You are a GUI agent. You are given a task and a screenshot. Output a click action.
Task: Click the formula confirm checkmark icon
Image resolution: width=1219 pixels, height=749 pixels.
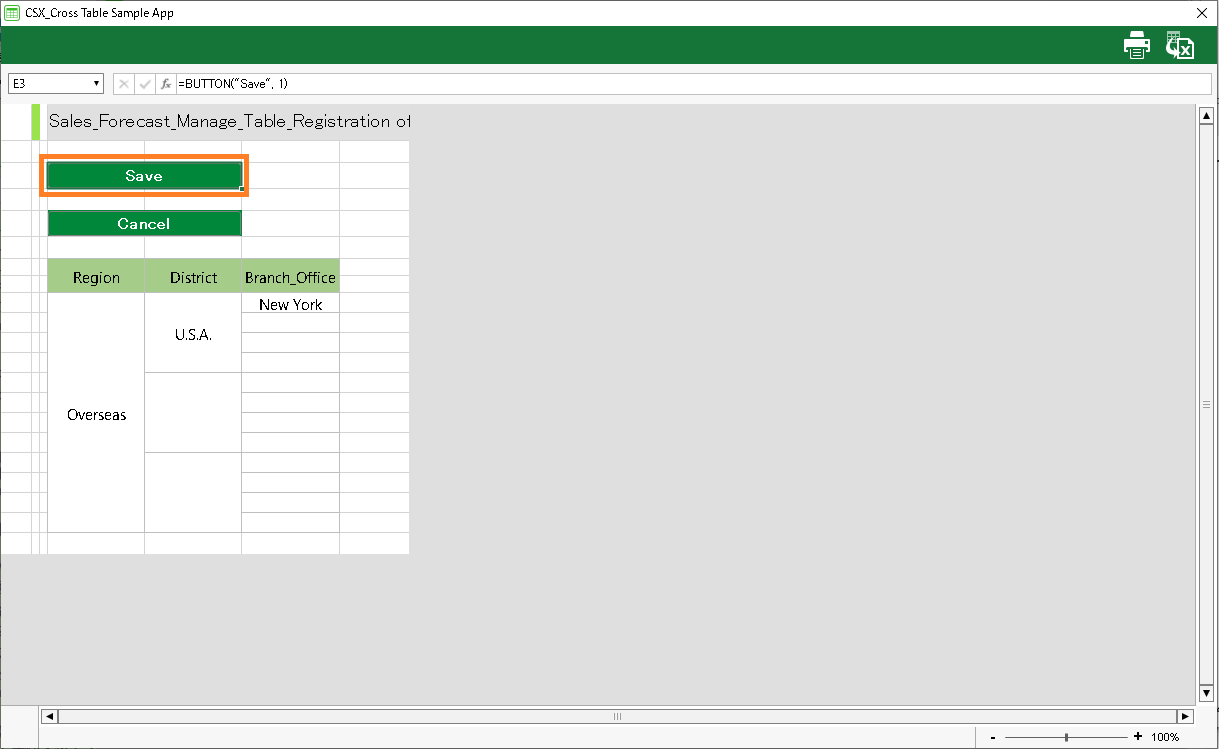(145, 84)
